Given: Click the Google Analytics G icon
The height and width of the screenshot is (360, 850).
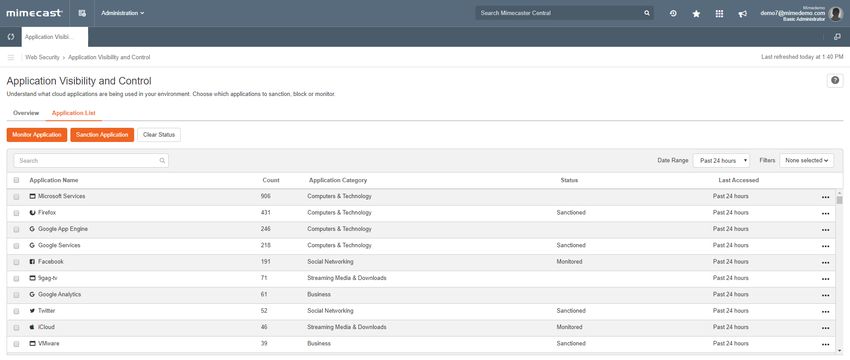Looking at the screenshot, I should tap(33, 294).
